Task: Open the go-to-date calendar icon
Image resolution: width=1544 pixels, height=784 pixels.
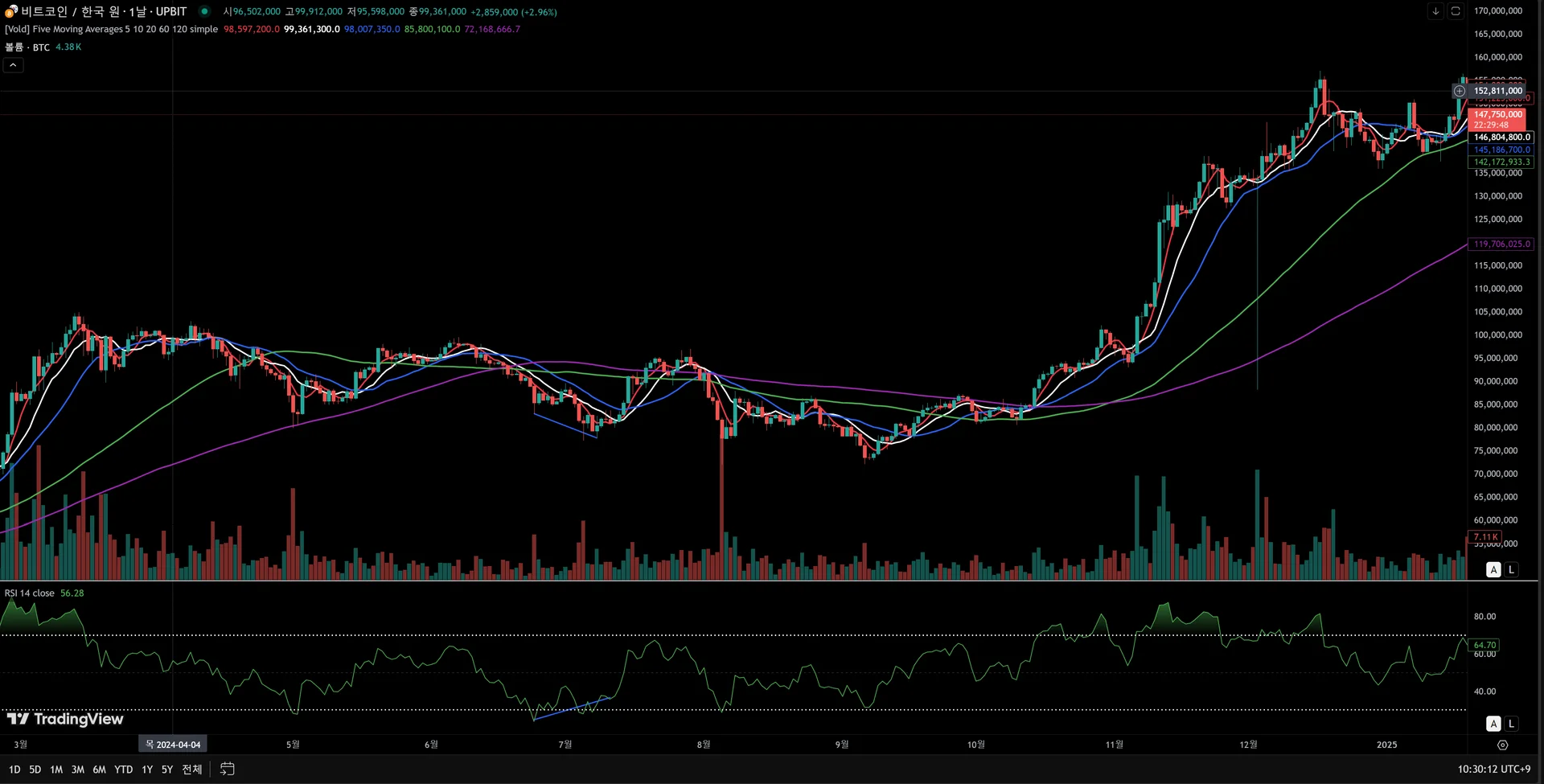Action: coord(228,769)
